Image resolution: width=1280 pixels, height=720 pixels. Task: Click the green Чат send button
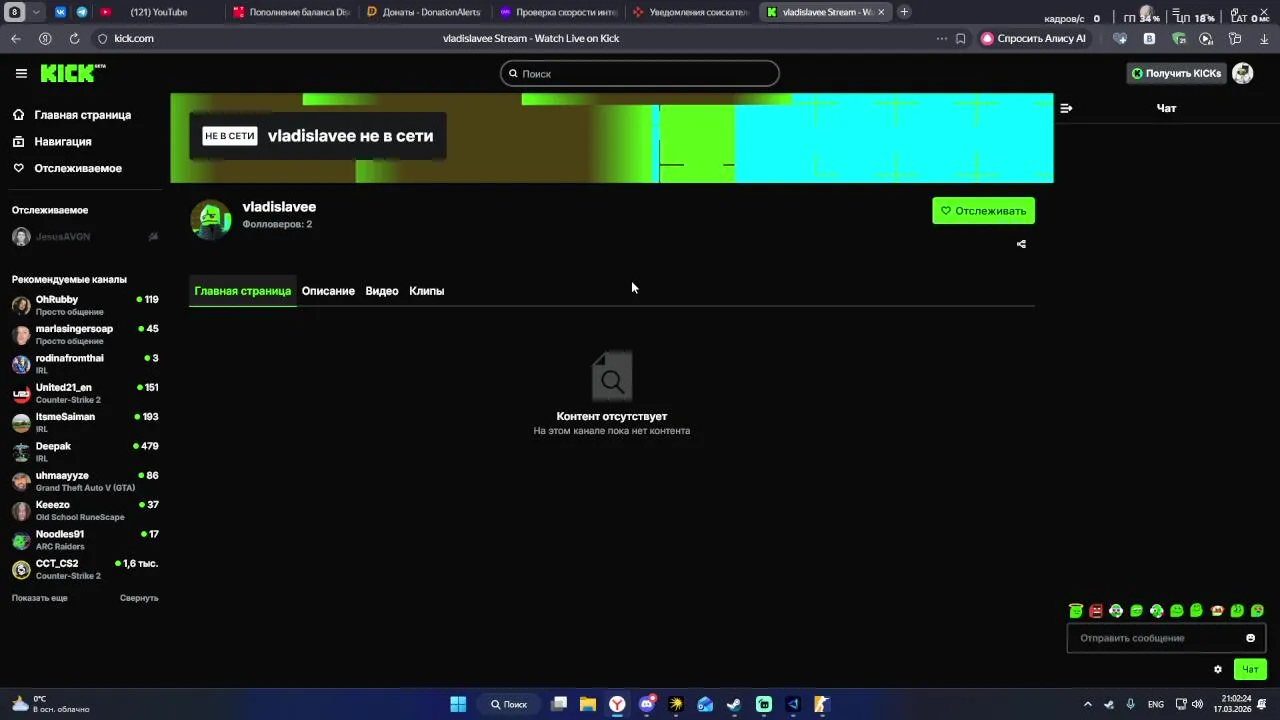[x=1250, y=669]
